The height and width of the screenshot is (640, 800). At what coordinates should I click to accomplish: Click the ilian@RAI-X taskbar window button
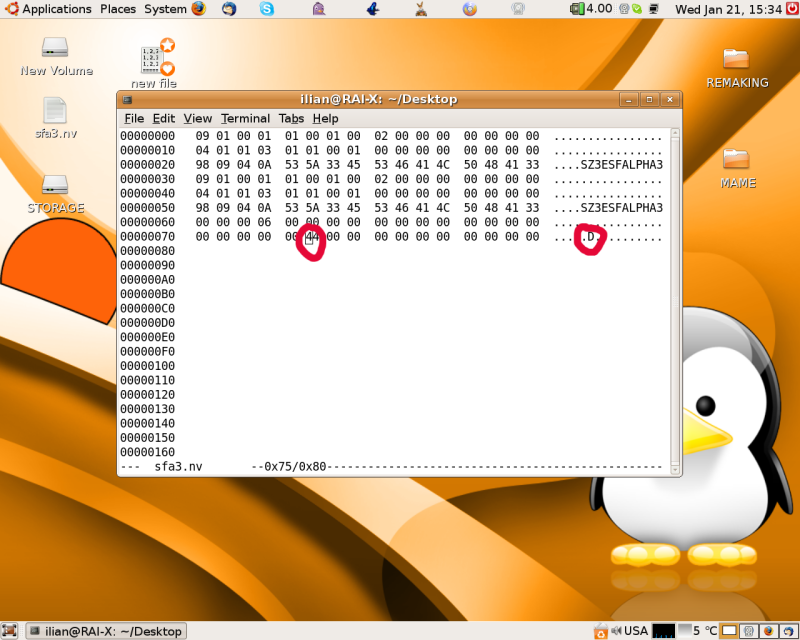[x=106, y=631]
